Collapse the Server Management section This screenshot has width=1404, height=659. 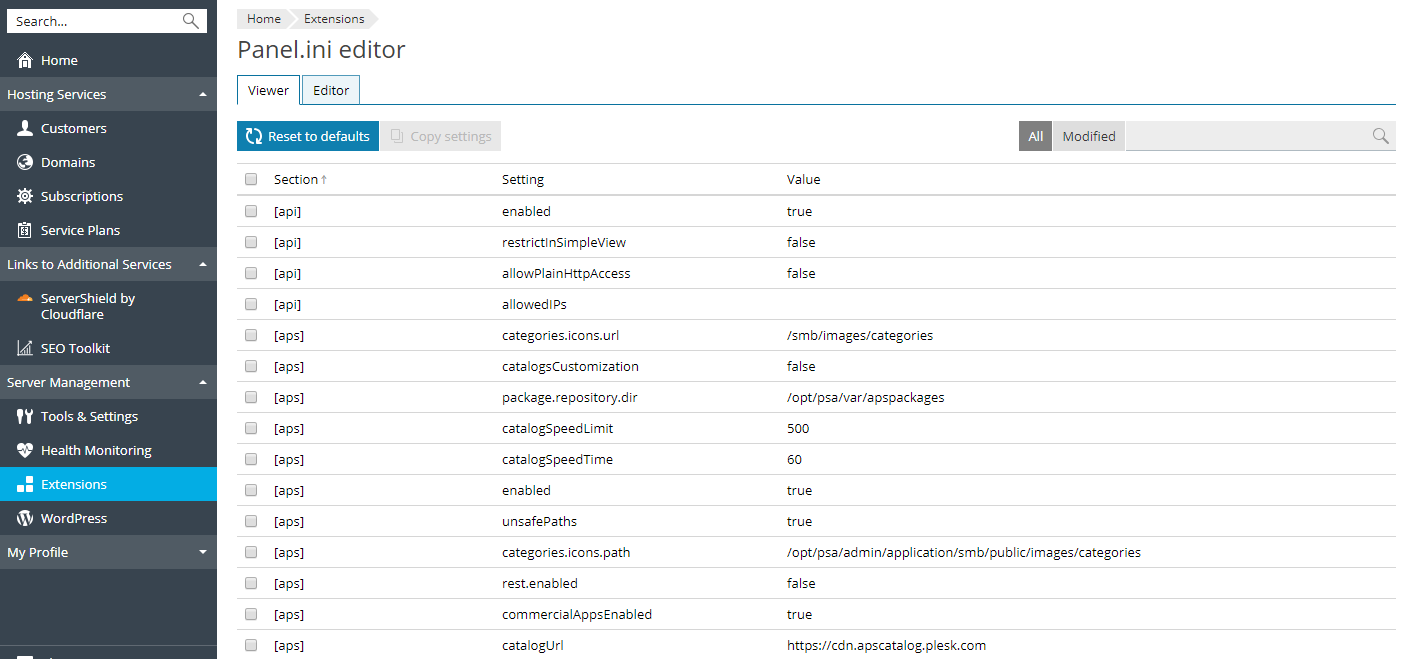pos(203,383)
